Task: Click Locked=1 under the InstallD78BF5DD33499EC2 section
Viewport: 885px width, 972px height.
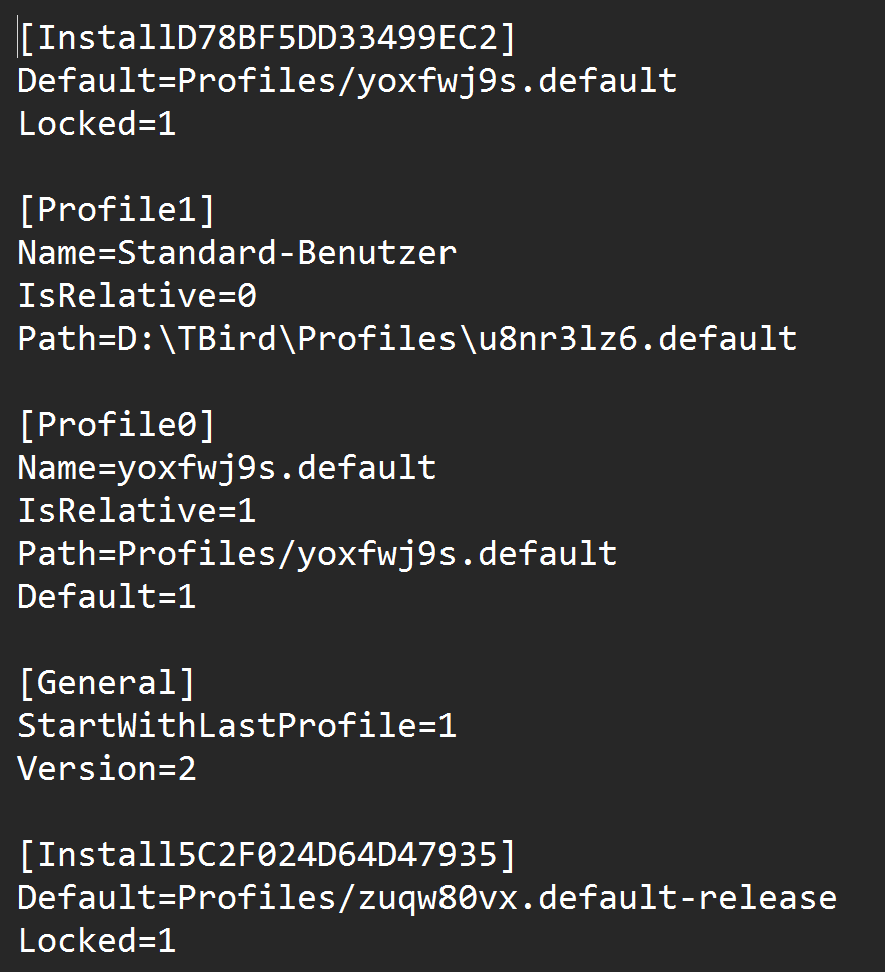Action: click(x=97, y=124)
